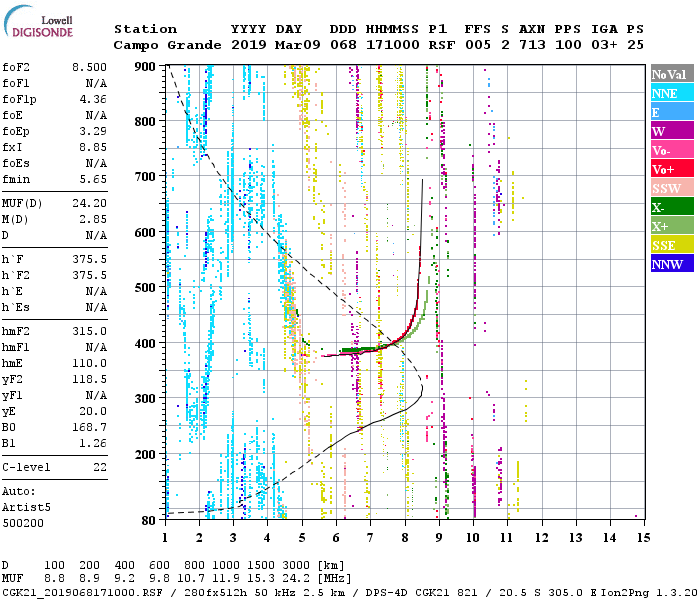Click the file name CGK21_2019068171000.RSF
The image size is (700, 600).
click(83, 592)
